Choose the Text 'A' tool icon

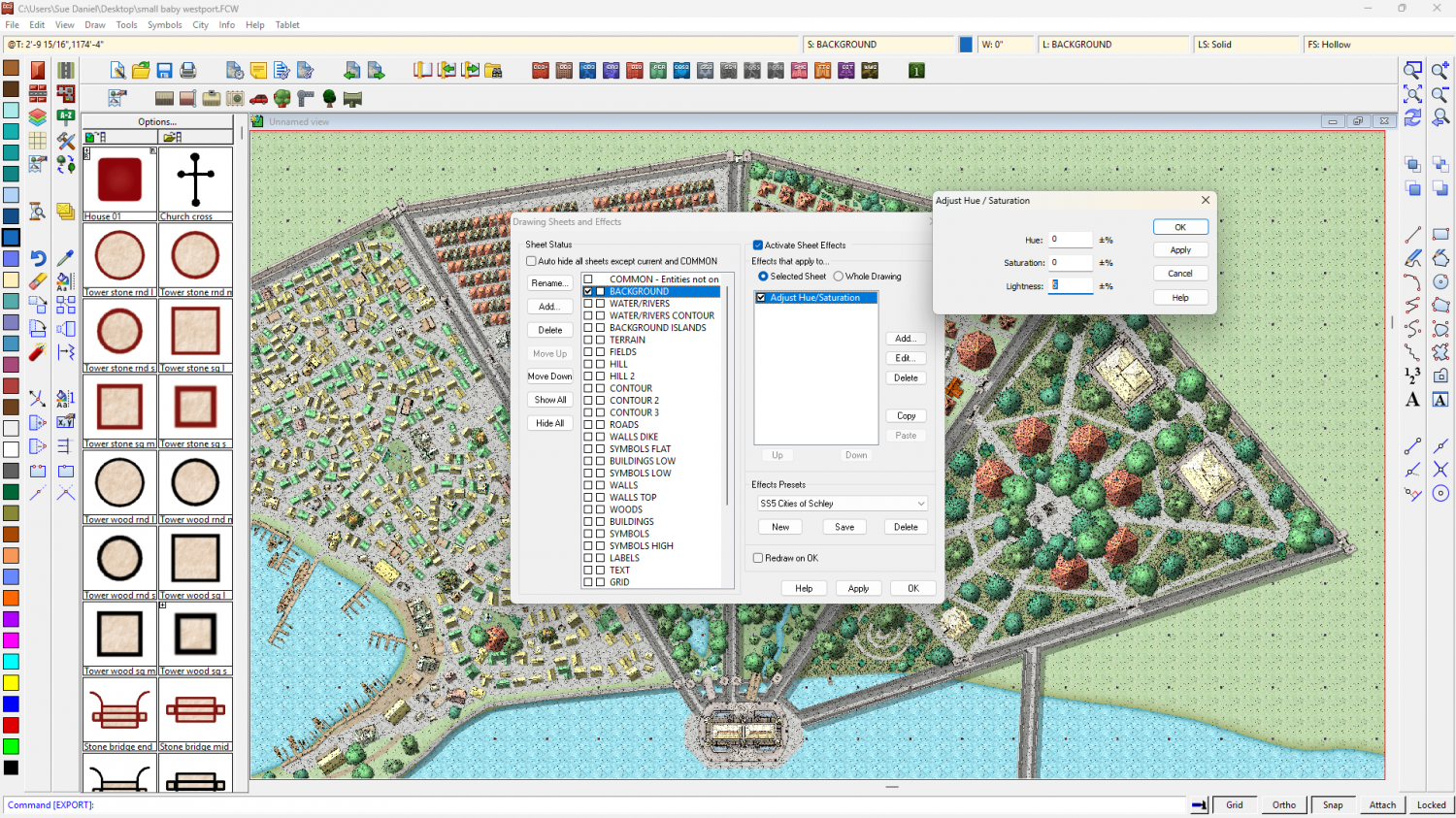(x=1412, y=400)
